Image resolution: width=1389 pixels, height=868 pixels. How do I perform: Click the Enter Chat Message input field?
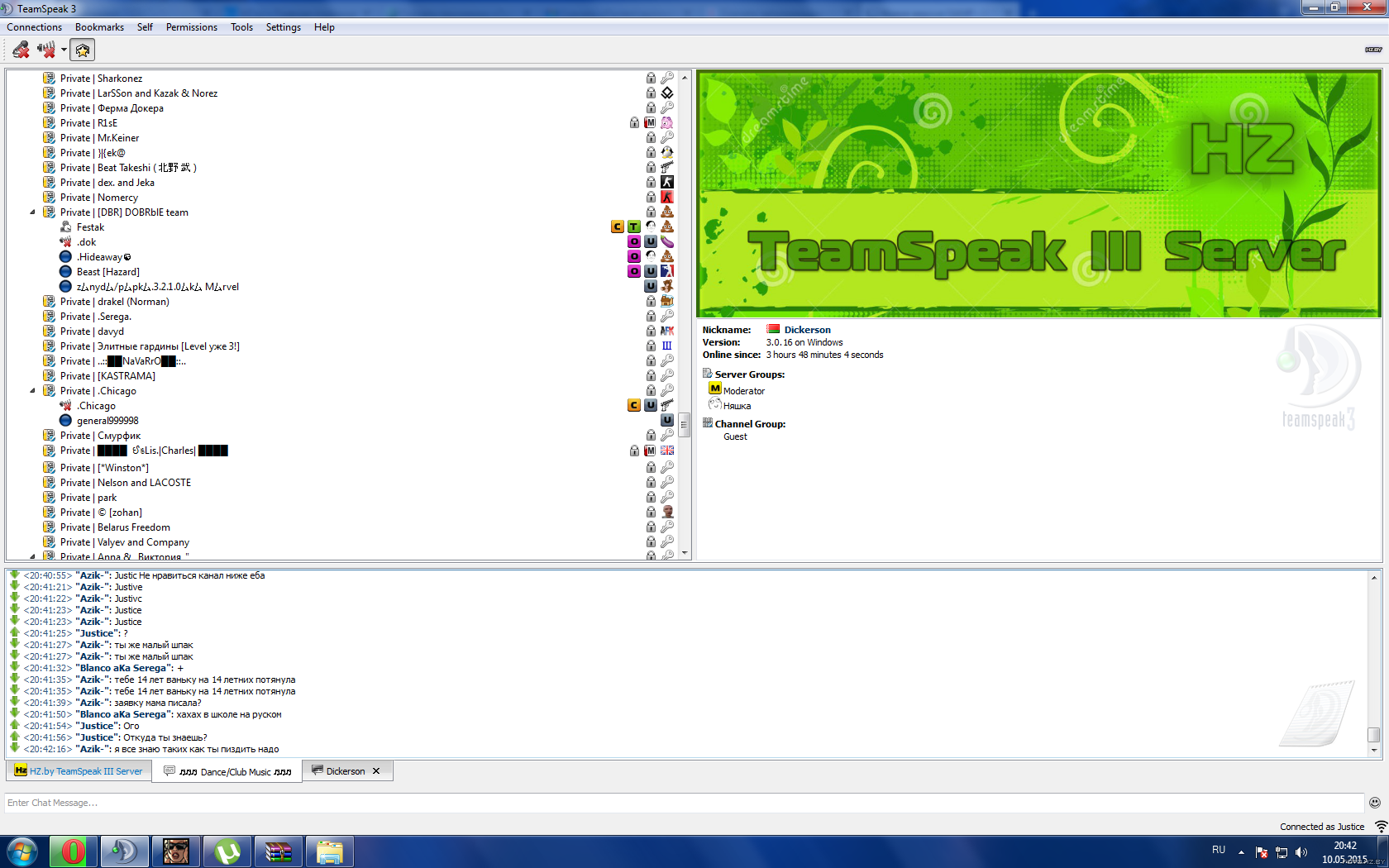684,803
